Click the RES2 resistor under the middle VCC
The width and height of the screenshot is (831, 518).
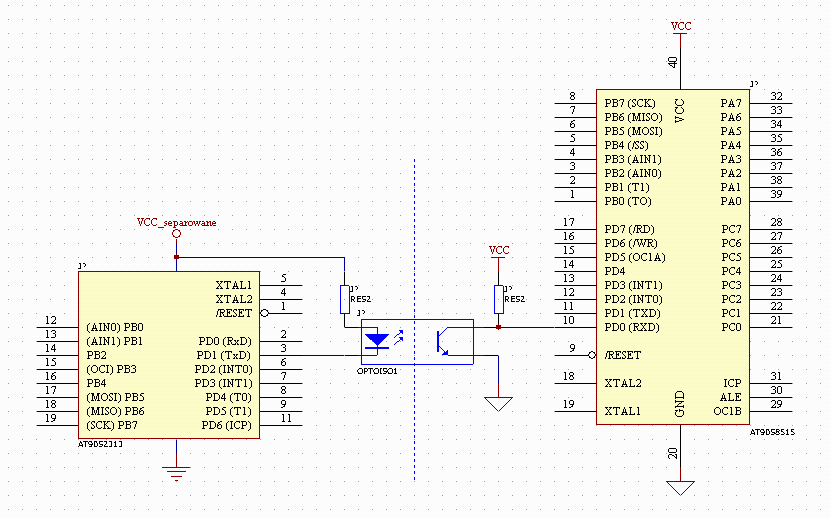click(498, 298)
